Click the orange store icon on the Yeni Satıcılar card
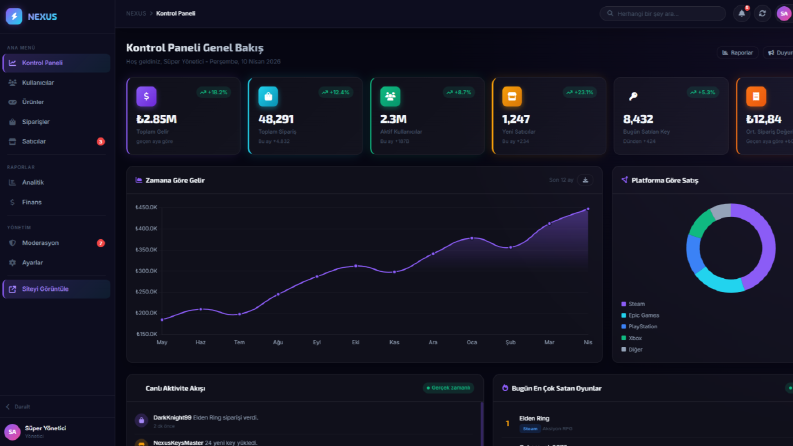The width and height of the screenshot is (793, 446). point(512,96)
